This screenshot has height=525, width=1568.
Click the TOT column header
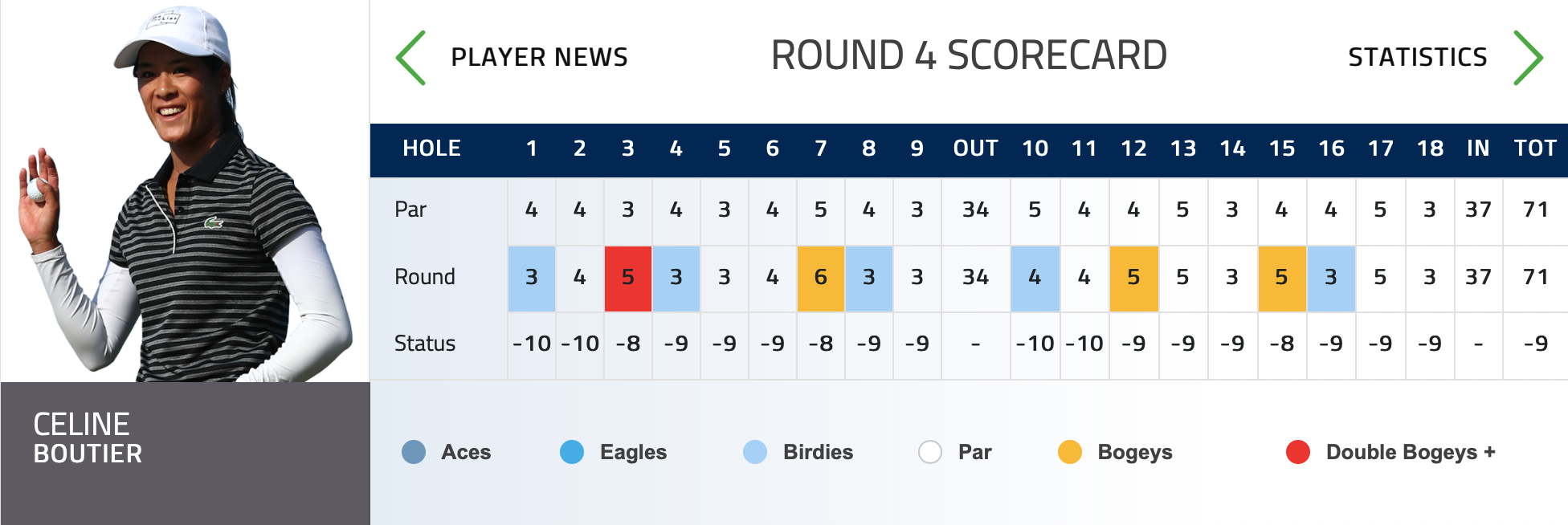(x=1535, y=149)
